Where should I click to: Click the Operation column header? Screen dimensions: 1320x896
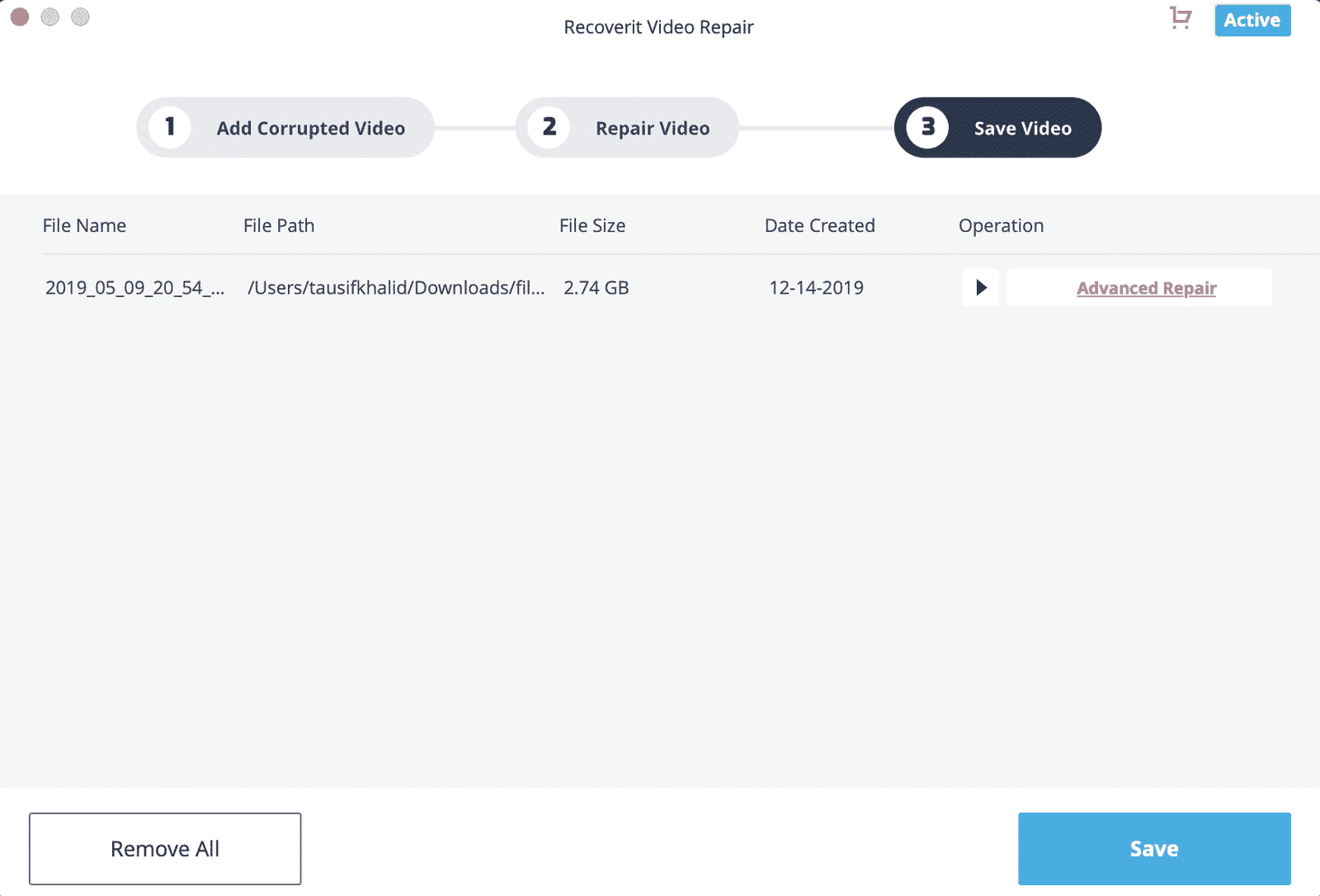pos(1002,226)
